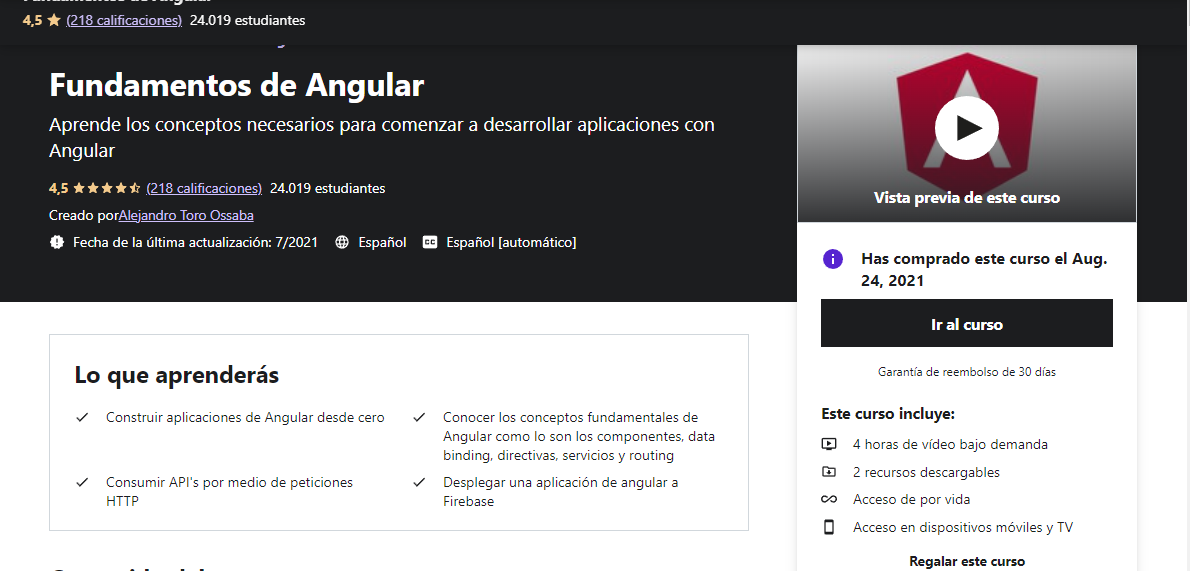Click Acceso en dispositivos móviles y TV text
The height and width of the screenshot is (571, 1190).
click(963, 527)
